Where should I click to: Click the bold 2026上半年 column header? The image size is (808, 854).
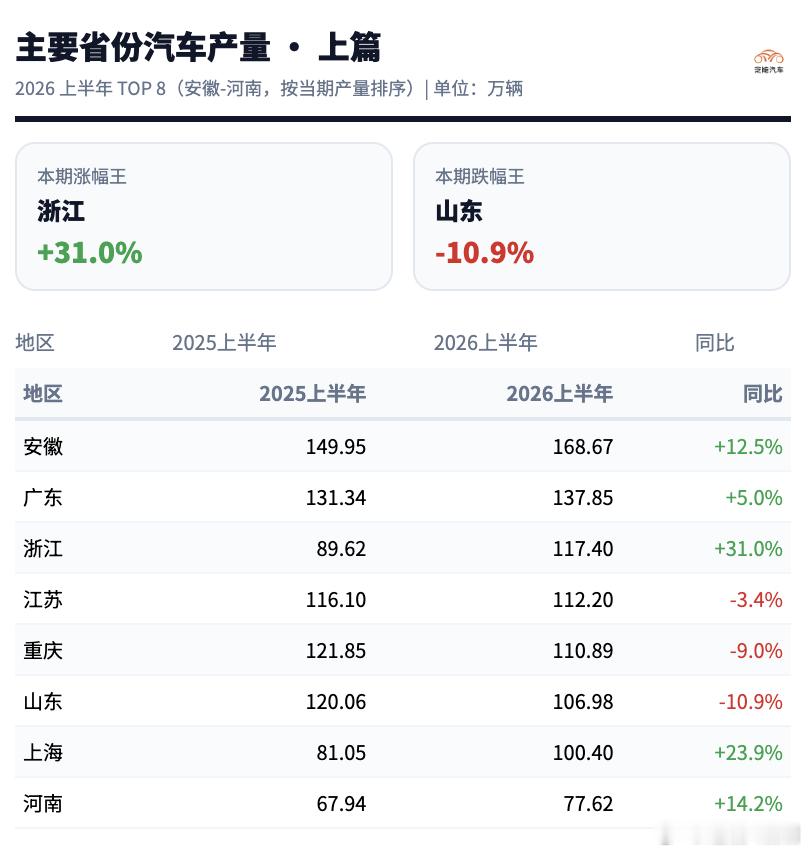(x=560, y=393)
